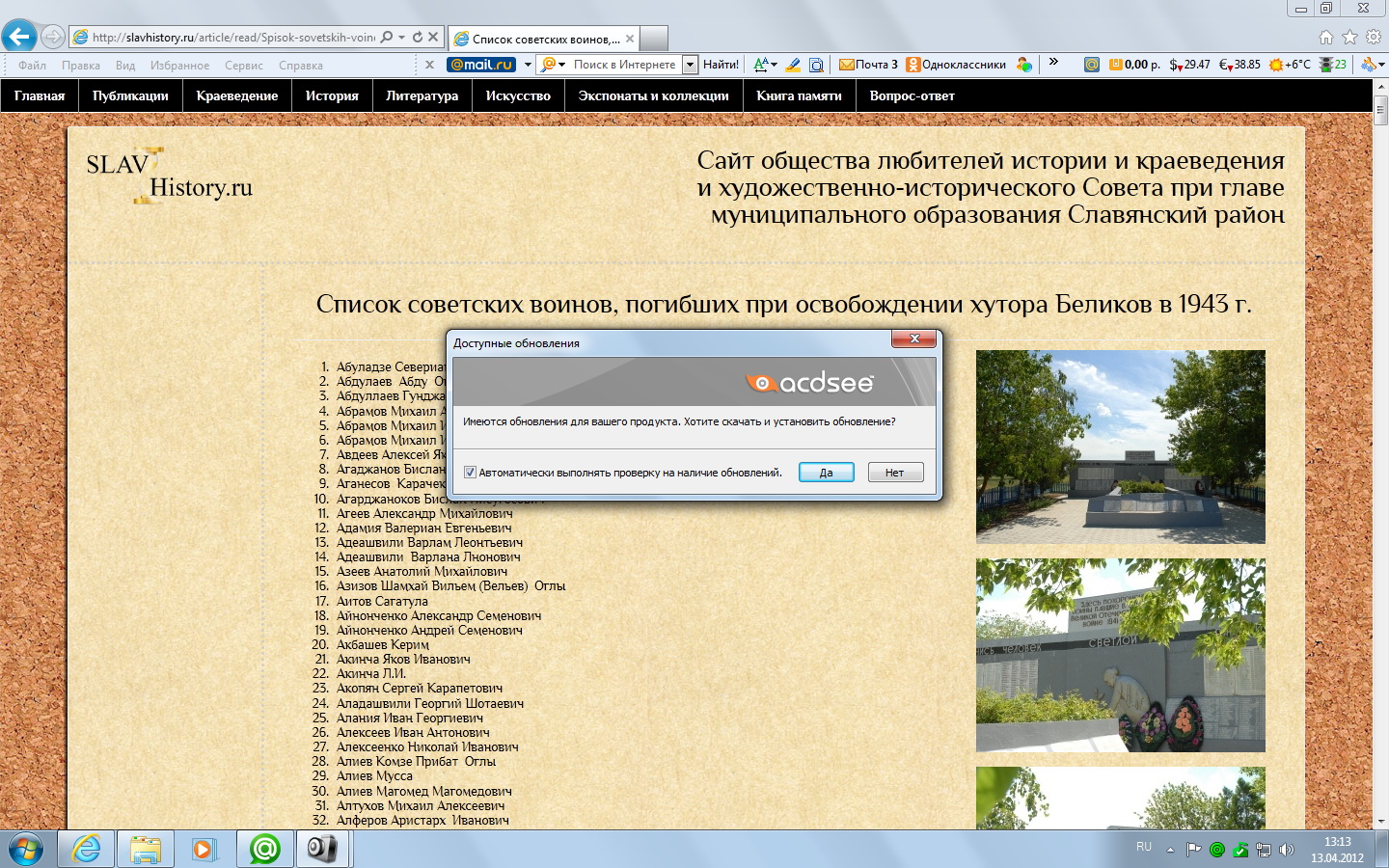Open Favorites star icon
Image resolution: width=1389 pixels, height=868 pixels.
click(1349, 38)
